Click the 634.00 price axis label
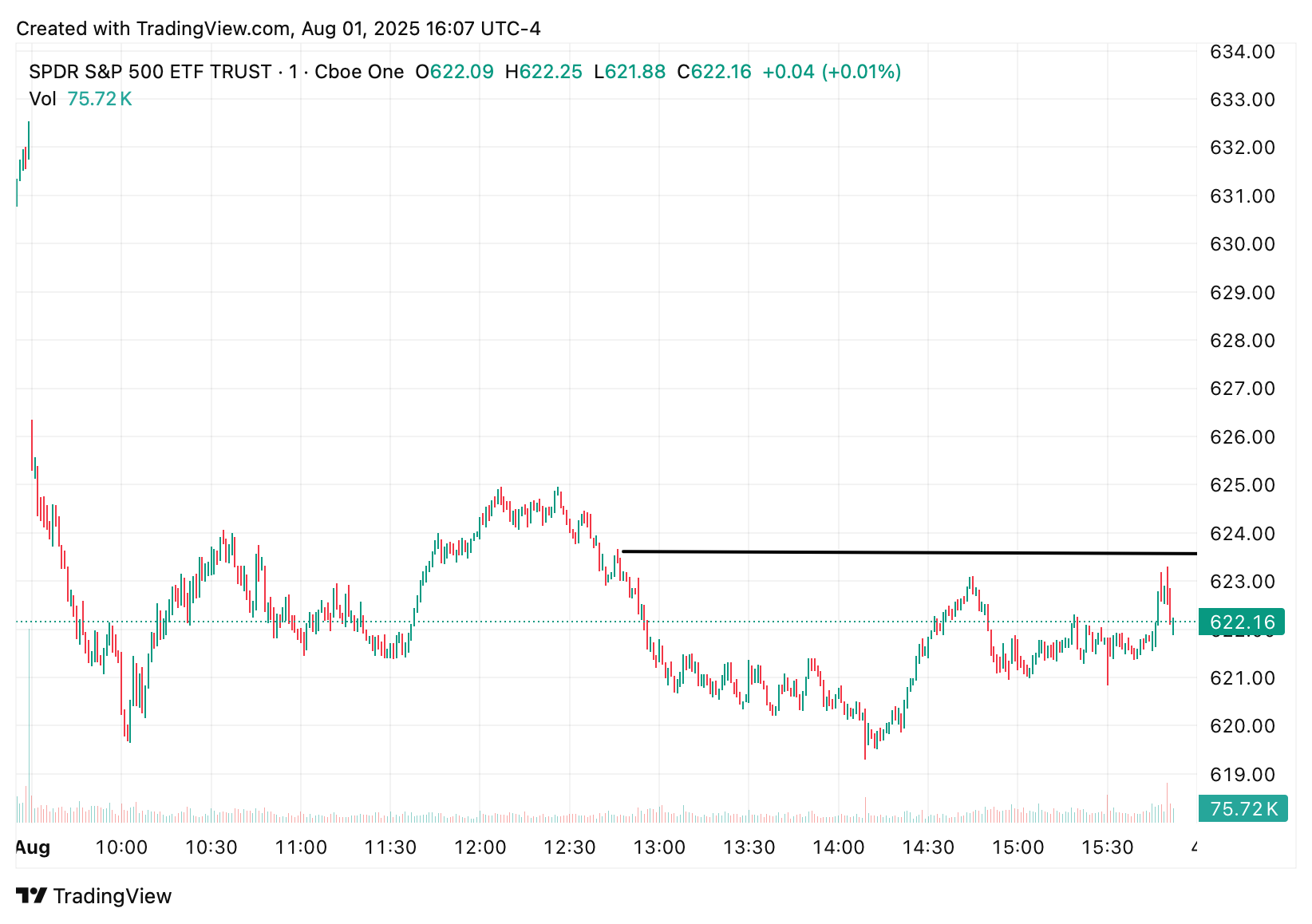The image size is (1312, 924). (x=1243, y=52)
